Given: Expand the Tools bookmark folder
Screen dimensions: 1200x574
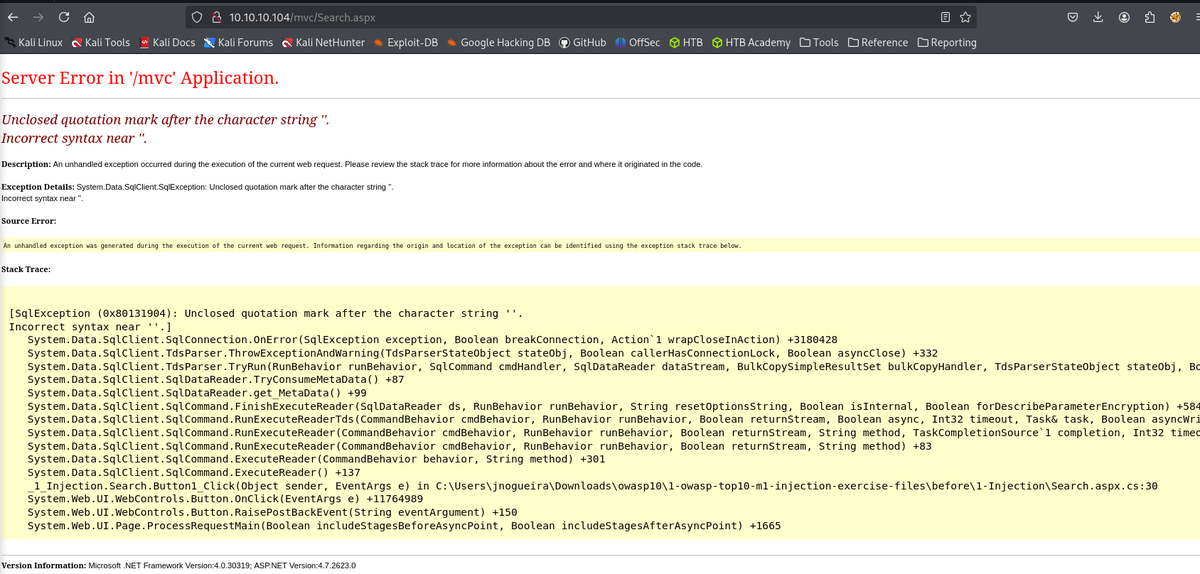Looking at the screenshot, I should pyautogui.click(x=819, y=43).
